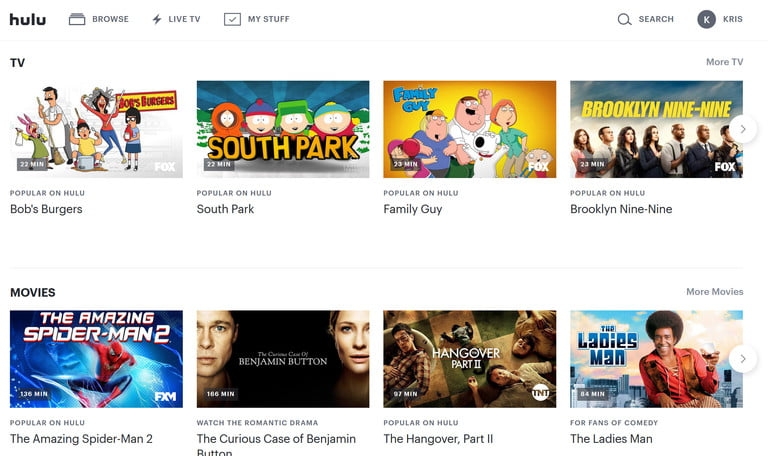Click the Live TV lightning bolt icon
The height and width of the screenshot is (456, 768).
coord(157,19)
